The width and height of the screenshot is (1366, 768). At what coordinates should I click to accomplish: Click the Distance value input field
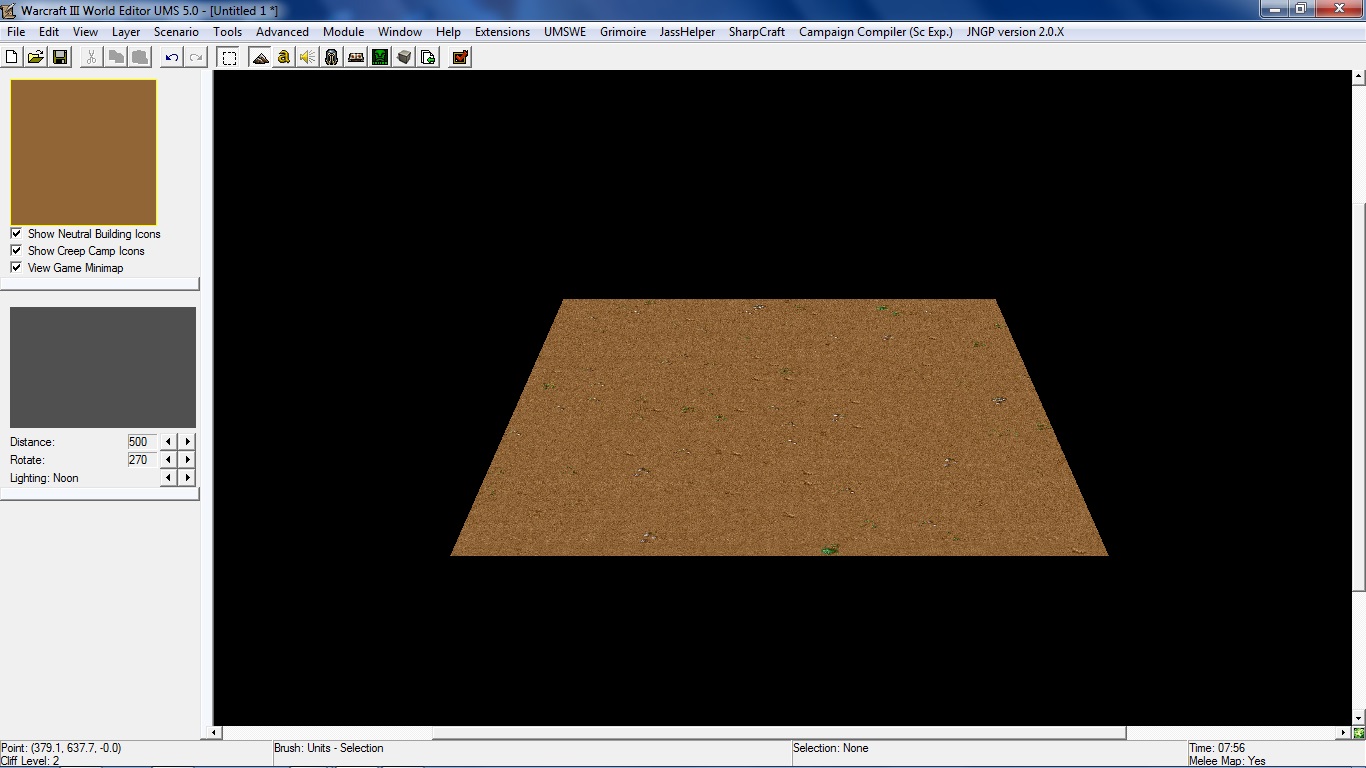[x=143, y=441]
